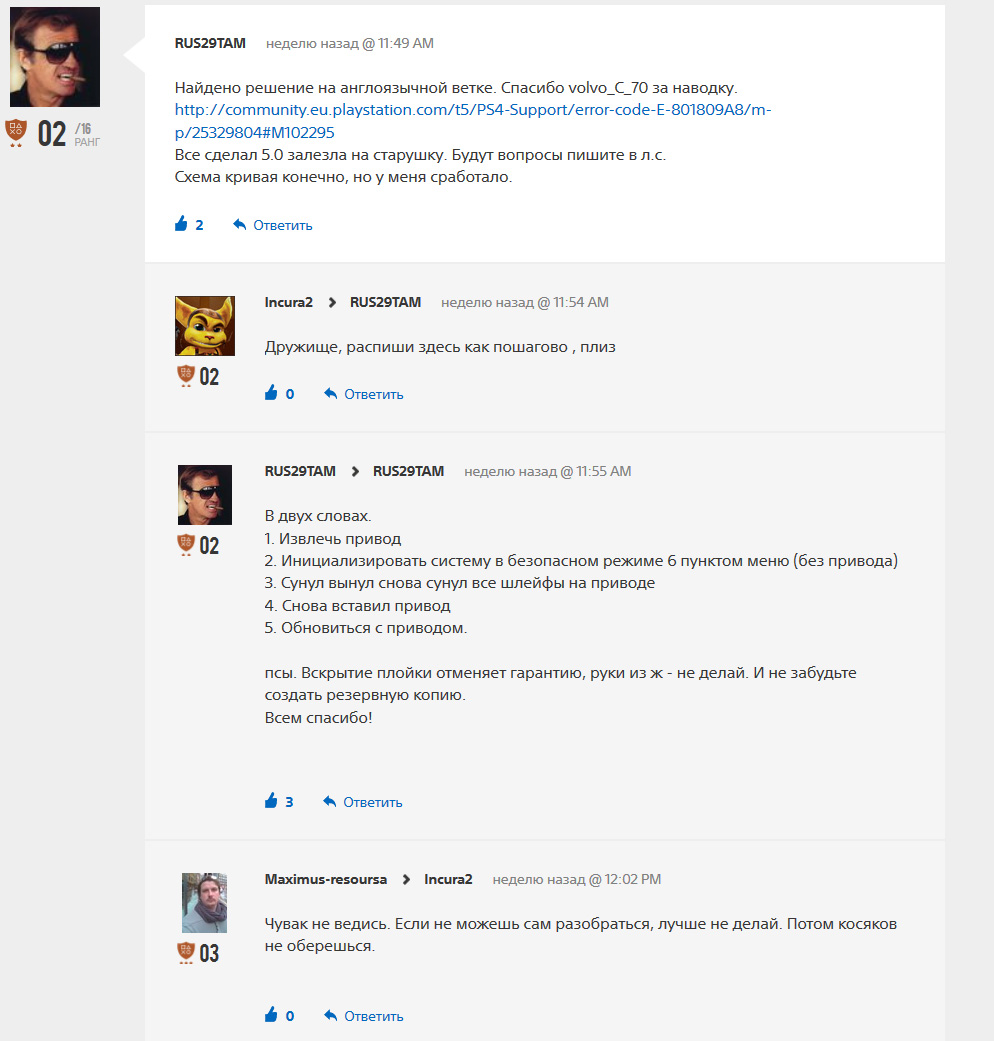
Task: Like the step-by-step instructions comment
Action: (271, 802)
